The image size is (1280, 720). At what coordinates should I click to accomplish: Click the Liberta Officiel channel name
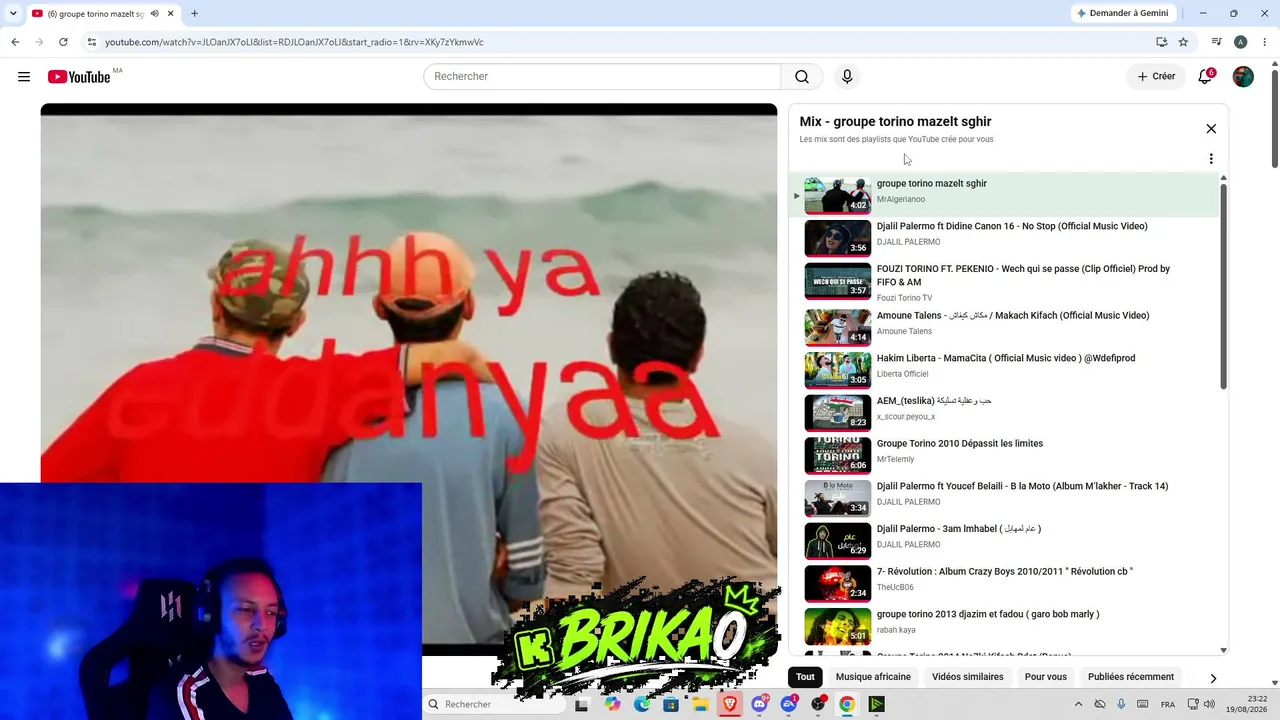pos(903,374)
